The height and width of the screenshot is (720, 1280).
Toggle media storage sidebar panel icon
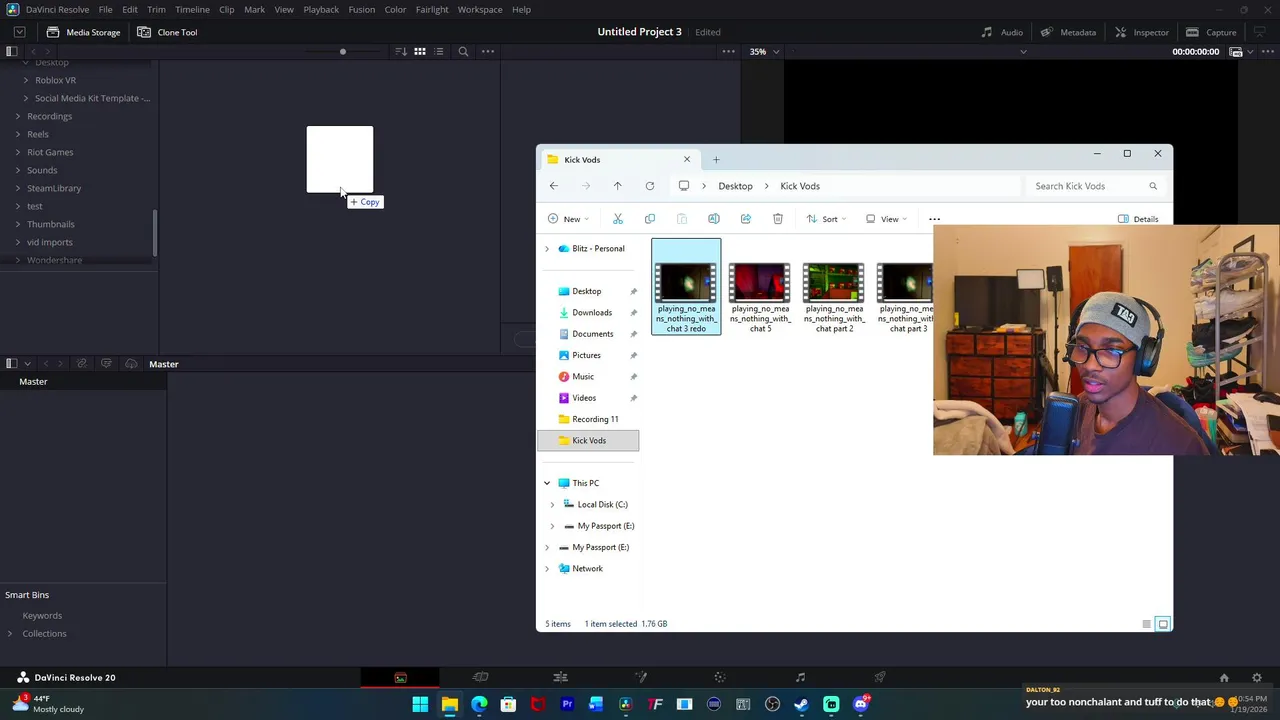tap(11, 51)
